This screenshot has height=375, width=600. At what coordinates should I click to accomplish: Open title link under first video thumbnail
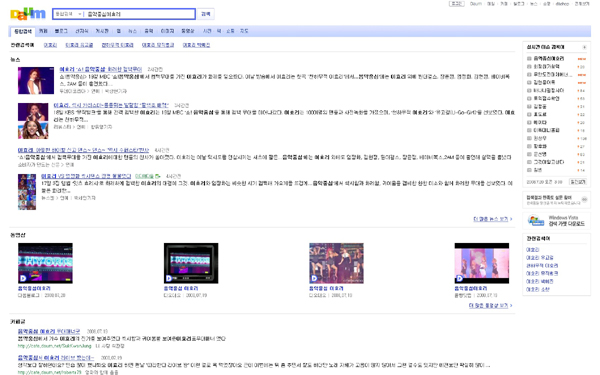click(x=34, y=288)
